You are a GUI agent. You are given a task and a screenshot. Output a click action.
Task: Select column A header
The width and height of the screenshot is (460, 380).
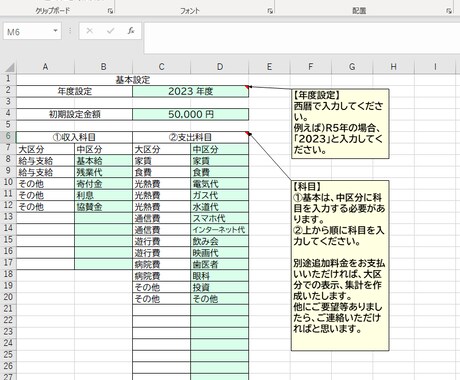click(45, 67)
